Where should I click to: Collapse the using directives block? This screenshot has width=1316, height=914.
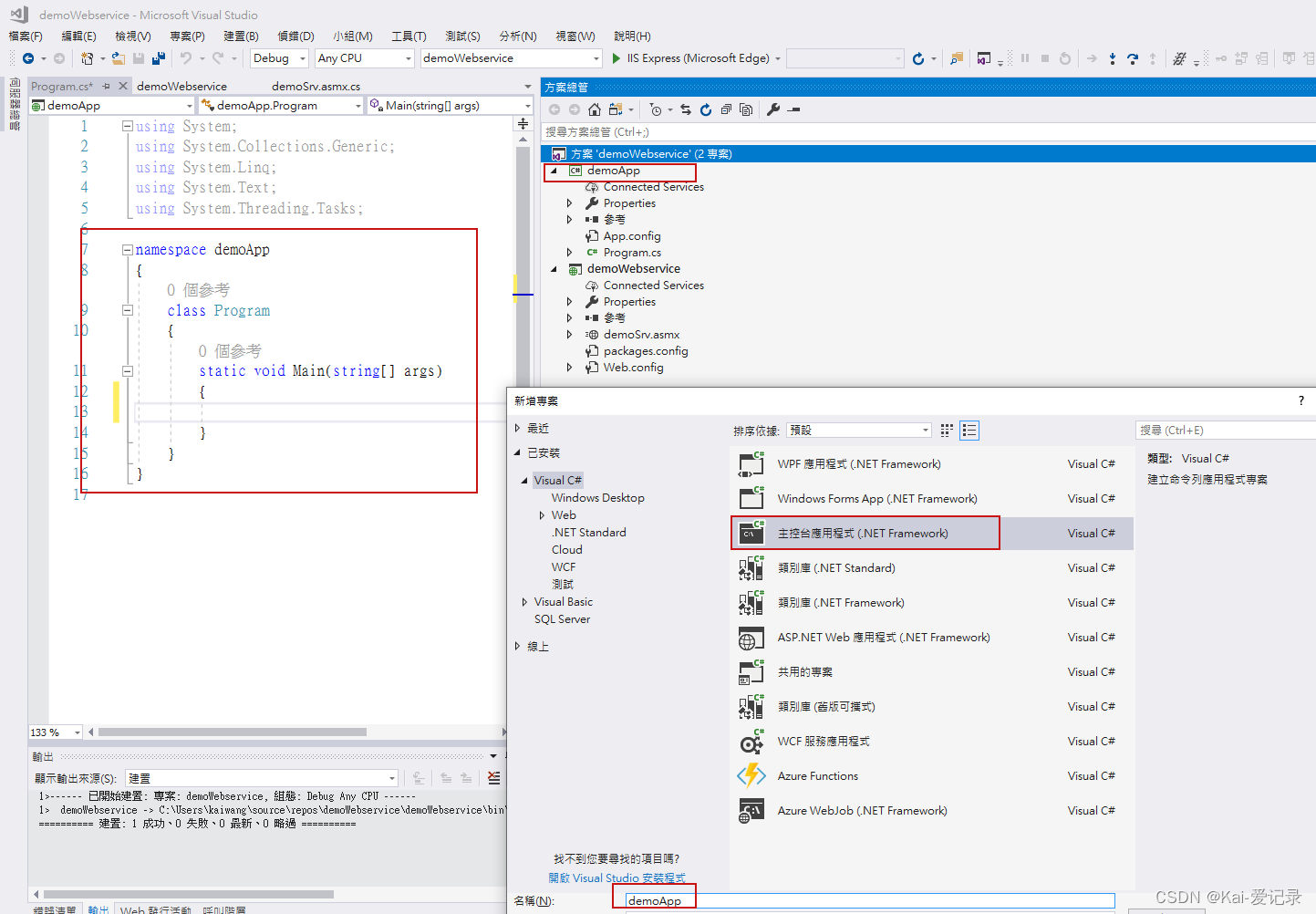click(128, 126)
